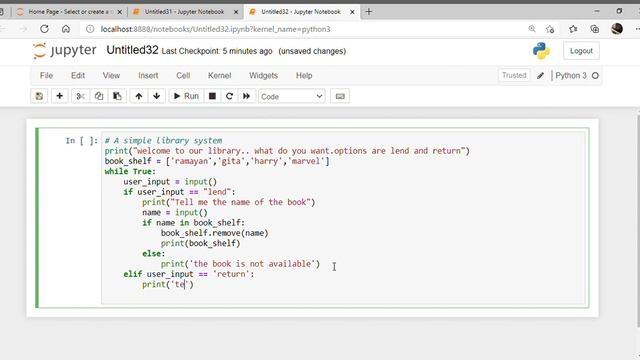
Task: Close the Untitled32 browser tab
Action: click(x=352, y=12)
